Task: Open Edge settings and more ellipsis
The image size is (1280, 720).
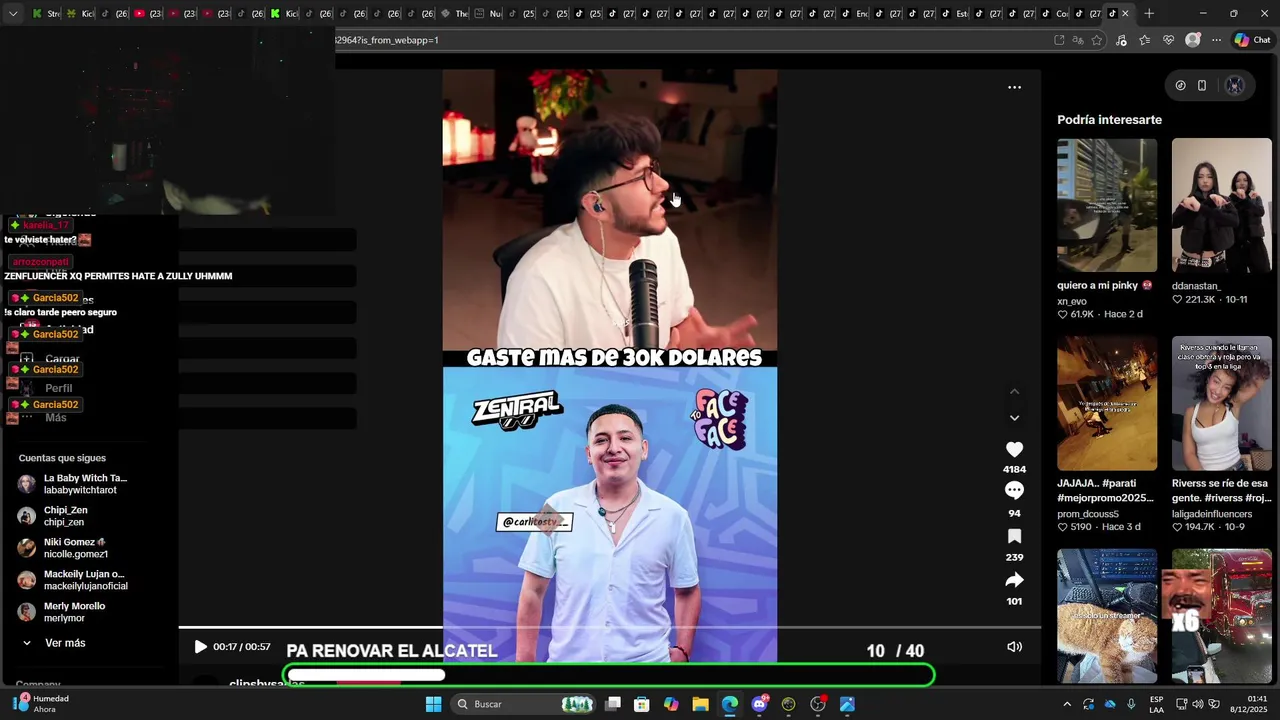Action: coord(1216,40)
